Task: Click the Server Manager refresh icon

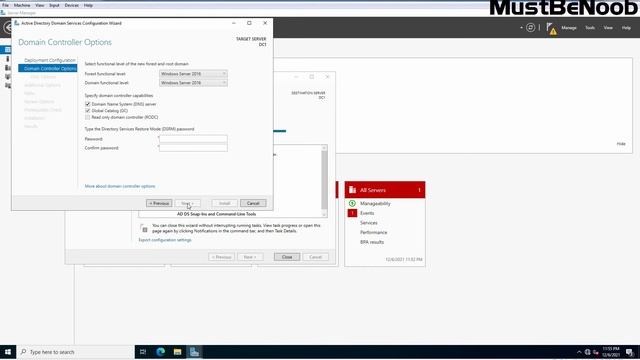Action: [530, 28]
